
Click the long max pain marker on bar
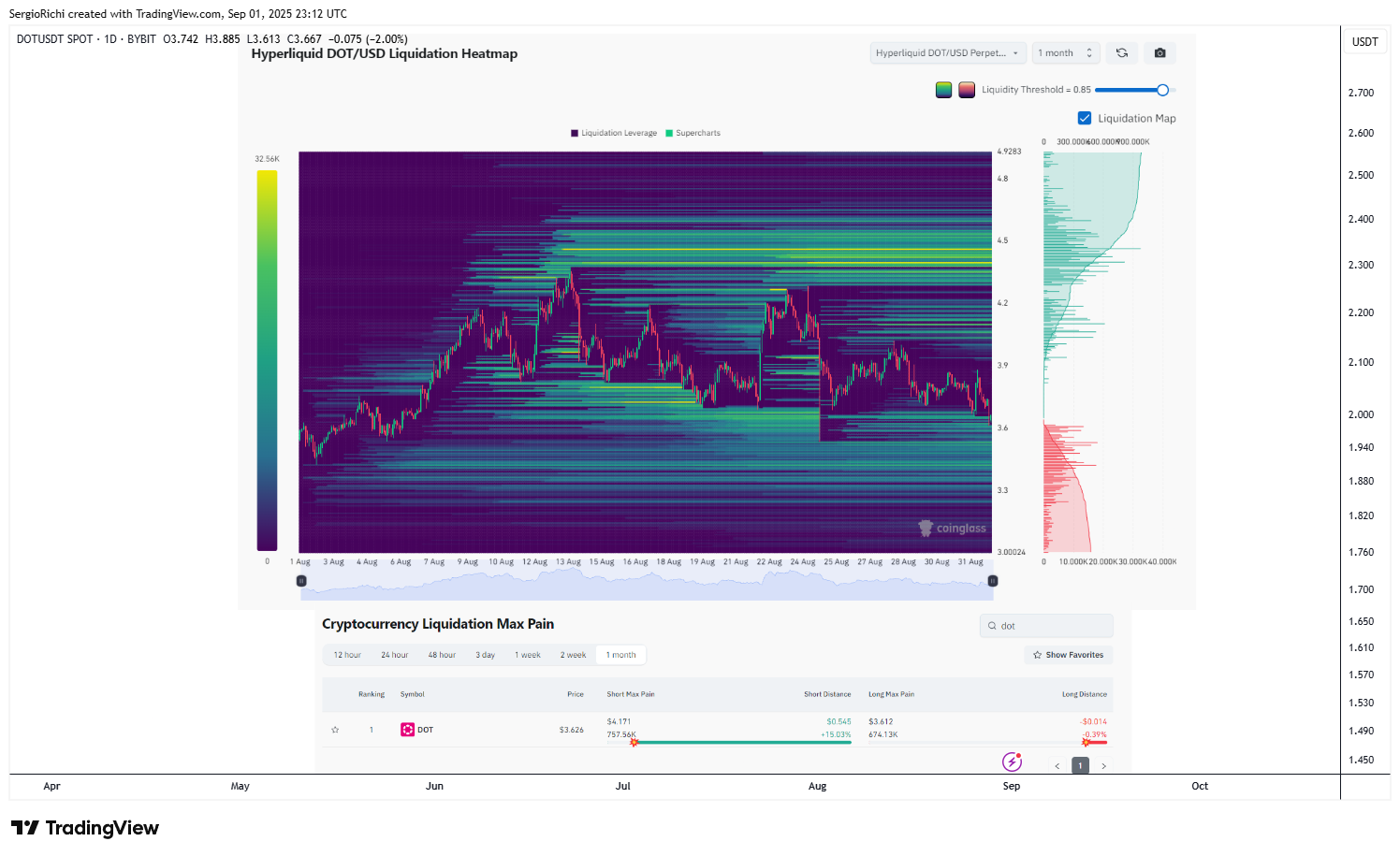1086,742
